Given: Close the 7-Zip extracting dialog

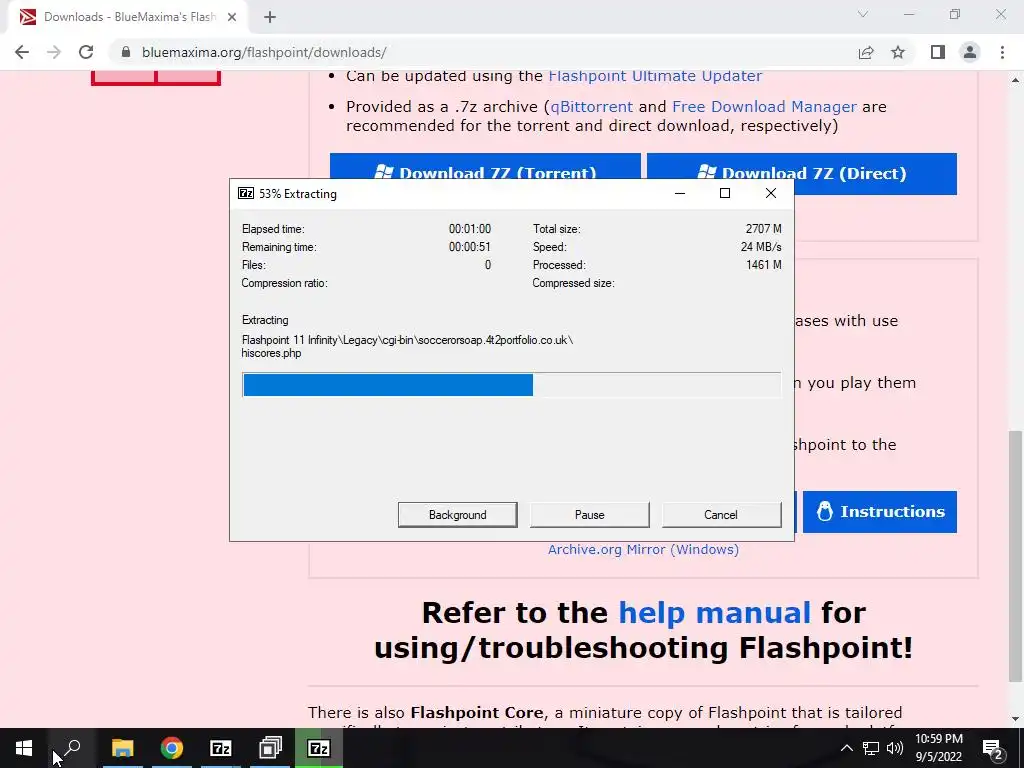Looking at the screenshot, I should pos(771,193).
